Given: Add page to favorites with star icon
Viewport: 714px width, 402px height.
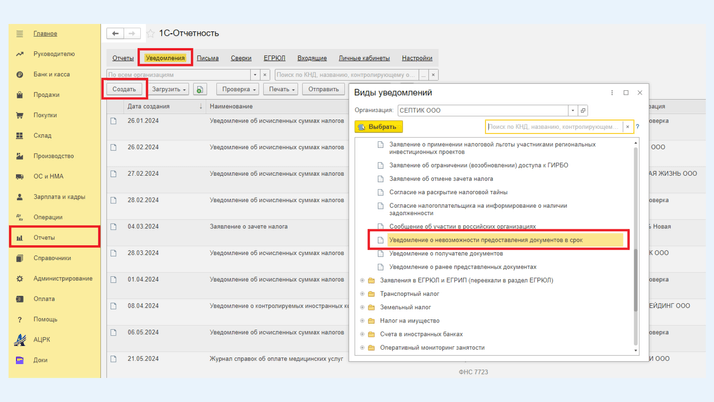Looking at the screenshot, I should pos(151,34).
